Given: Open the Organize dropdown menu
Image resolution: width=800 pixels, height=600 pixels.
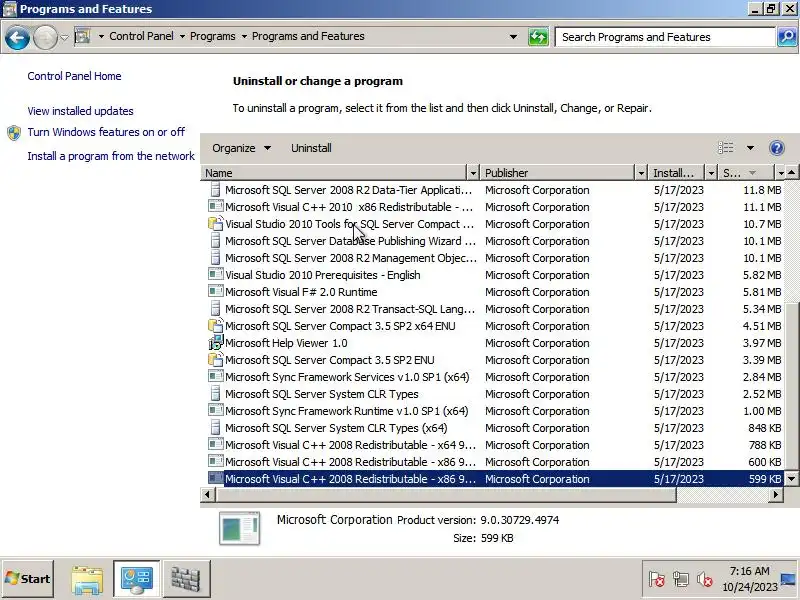Looking at the screenshot, I should 241,148.
